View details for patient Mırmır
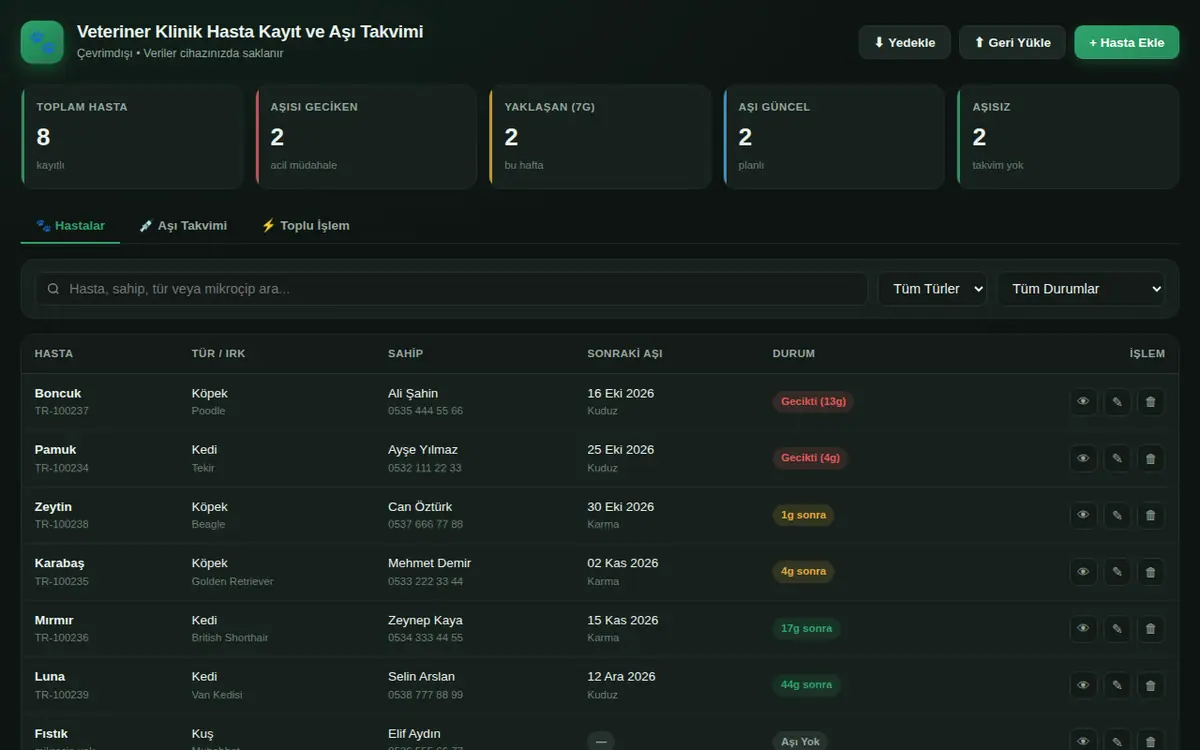This screenshot has height=750, width=1200. pos(1083,629)
